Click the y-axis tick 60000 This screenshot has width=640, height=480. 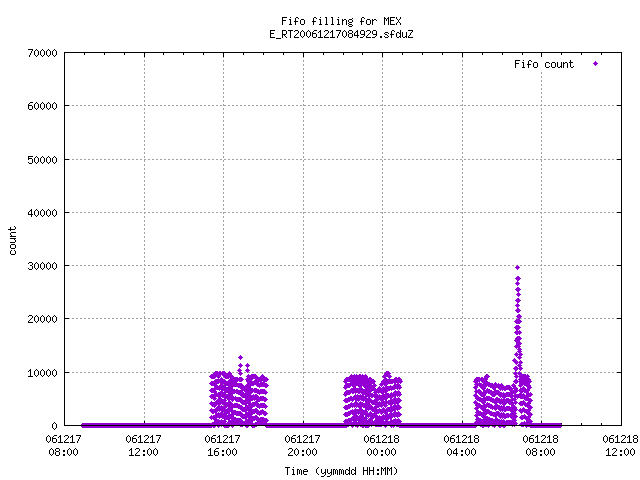42,106
